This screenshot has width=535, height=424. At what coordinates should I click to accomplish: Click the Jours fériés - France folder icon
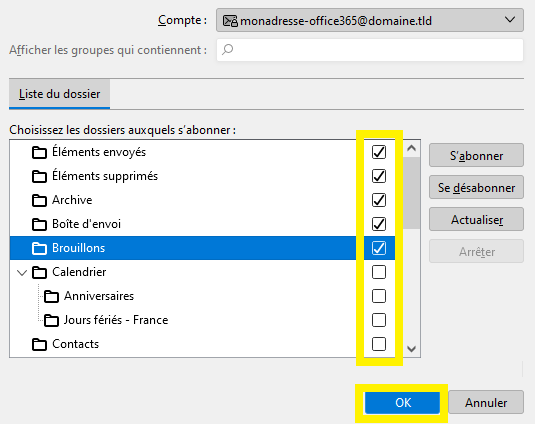click(x=51, y=320)
